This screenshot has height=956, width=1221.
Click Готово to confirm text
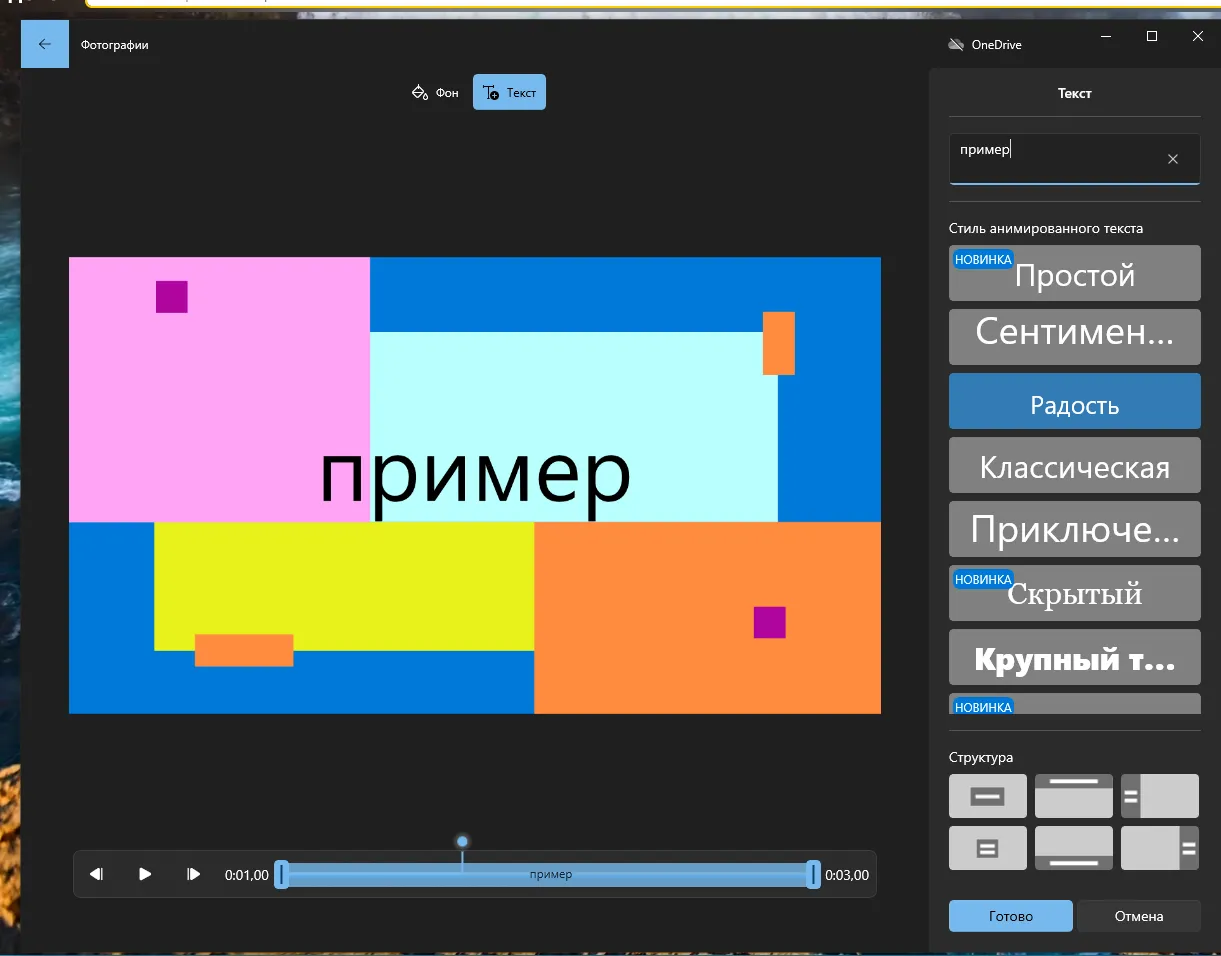pos(1010,916)
